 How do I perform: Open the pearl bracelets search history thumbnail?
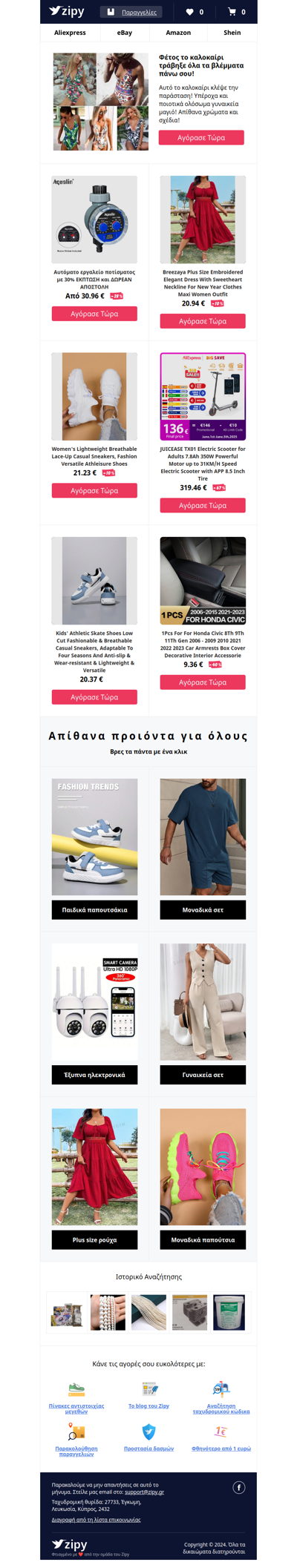click(x=108, y=1311)
